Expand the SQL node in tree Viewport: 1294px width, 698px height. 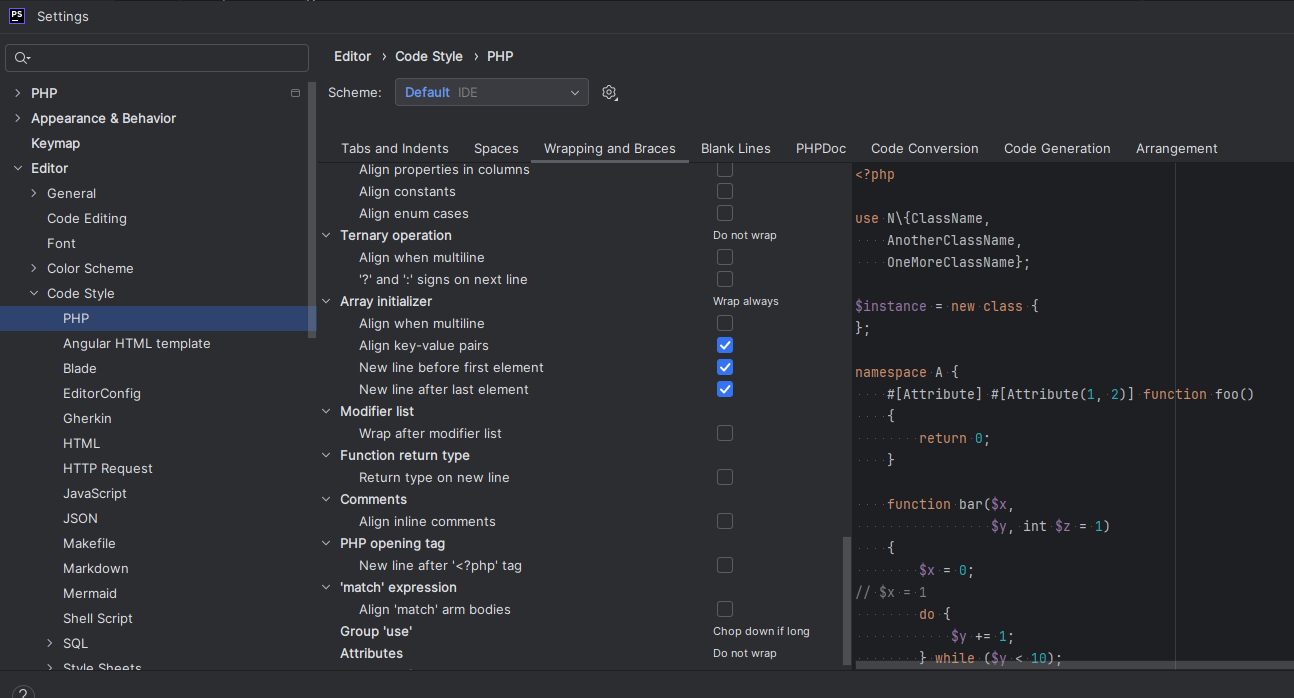click(50, 643)
